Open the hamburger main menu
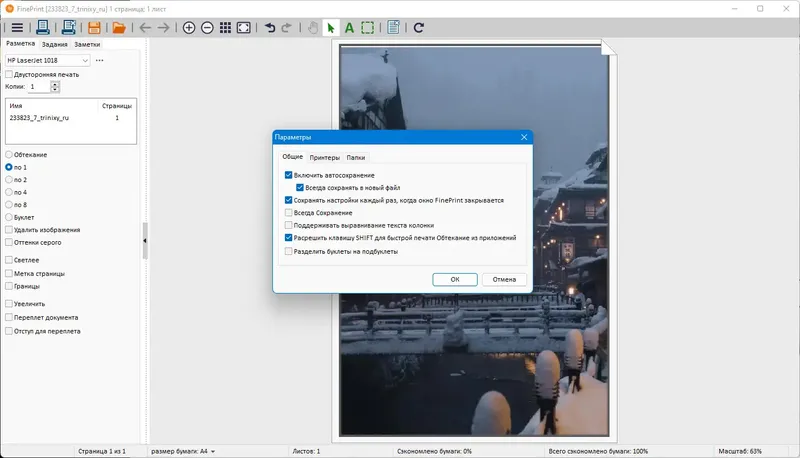The image size is (800, 458). pos(17,28)
